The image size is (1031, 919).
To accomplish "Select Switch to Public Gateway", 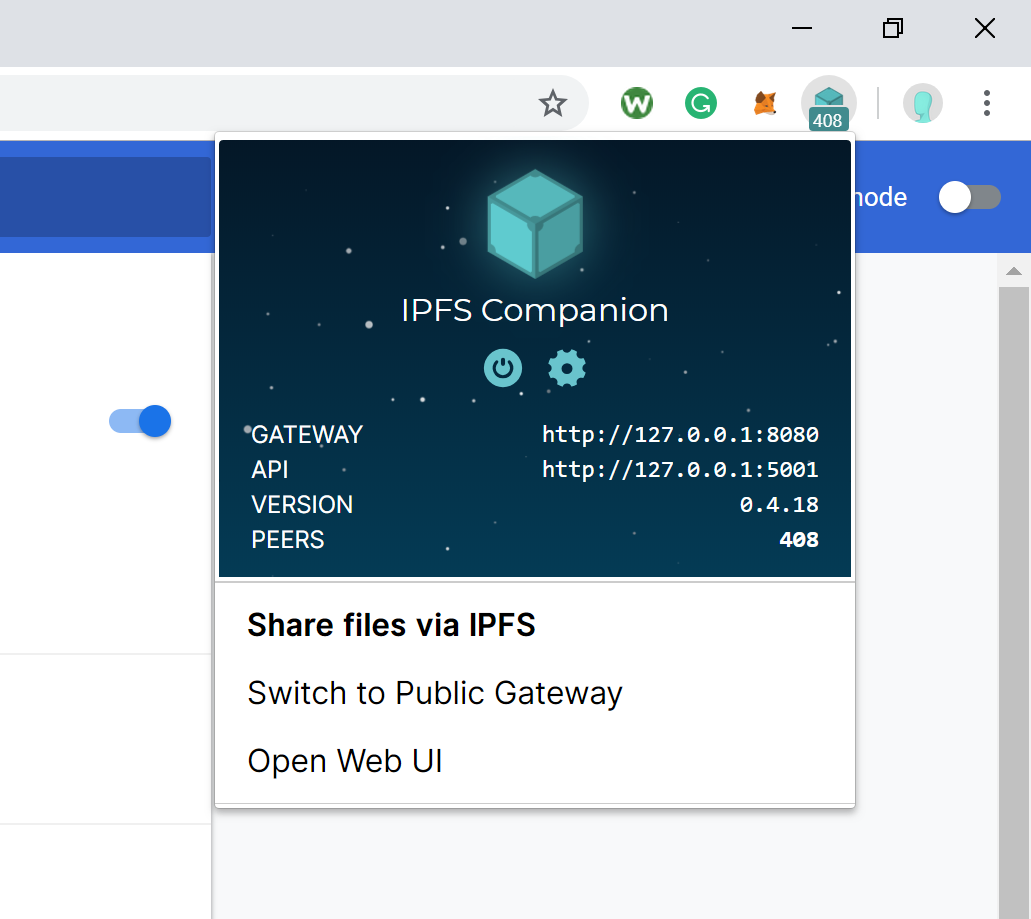I will pos(434,692).
